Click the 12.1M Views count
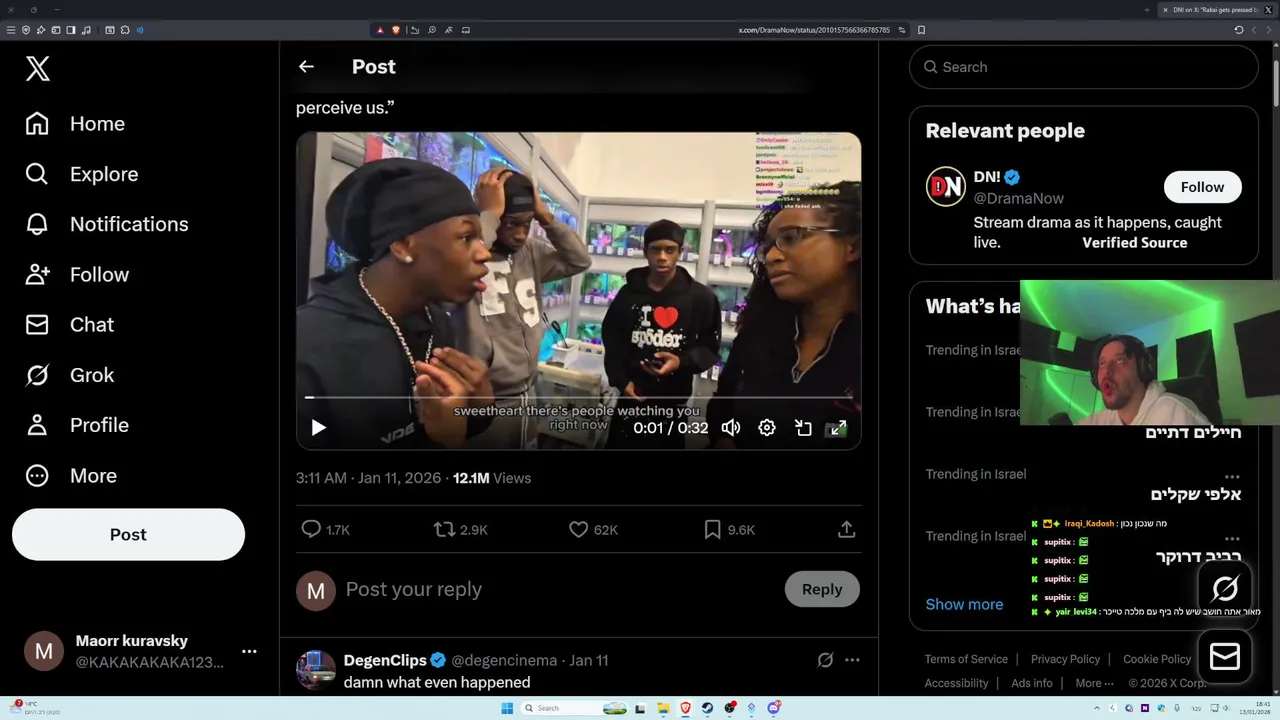This screenshot has height=720, width=1280. [492, 478]
